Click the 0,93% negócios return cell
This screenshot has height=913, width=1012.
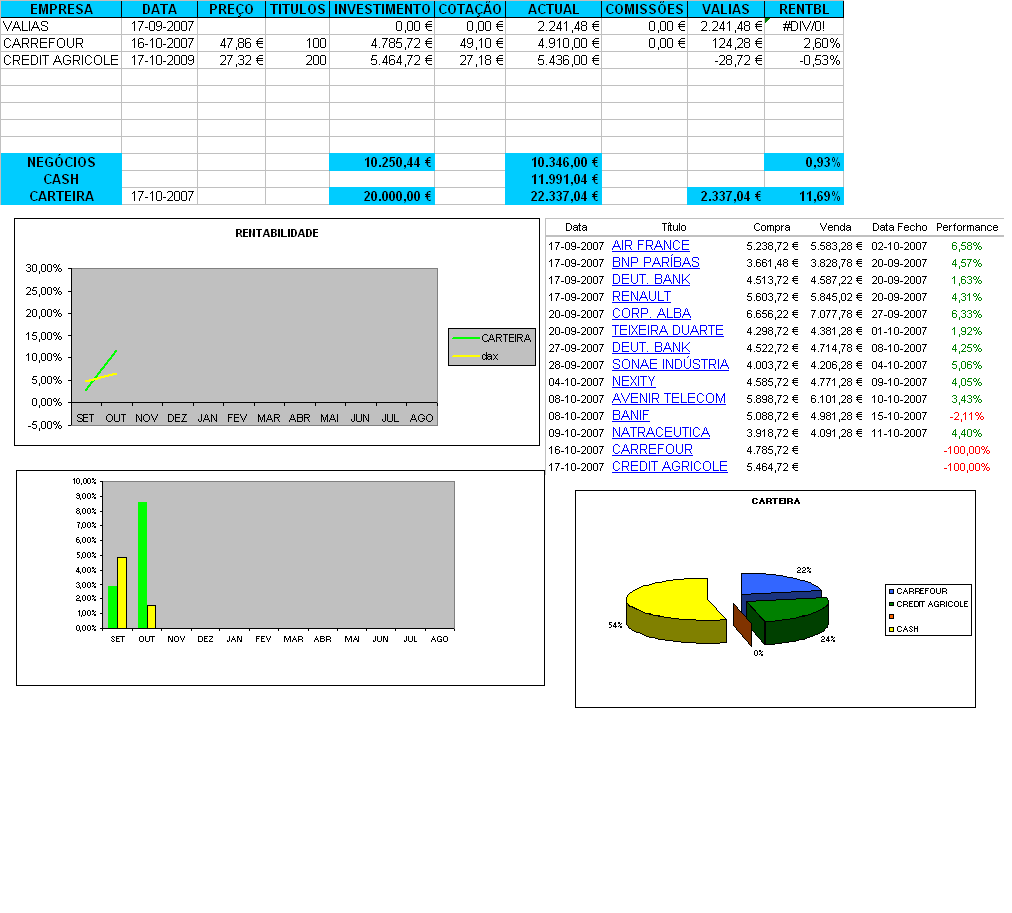[804, 162]
